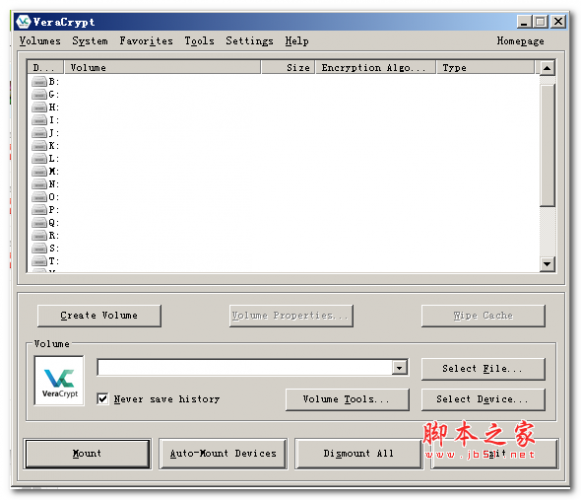Click the Encryption Algo... column header
This screenshot has height=500, width=581.
375,67
